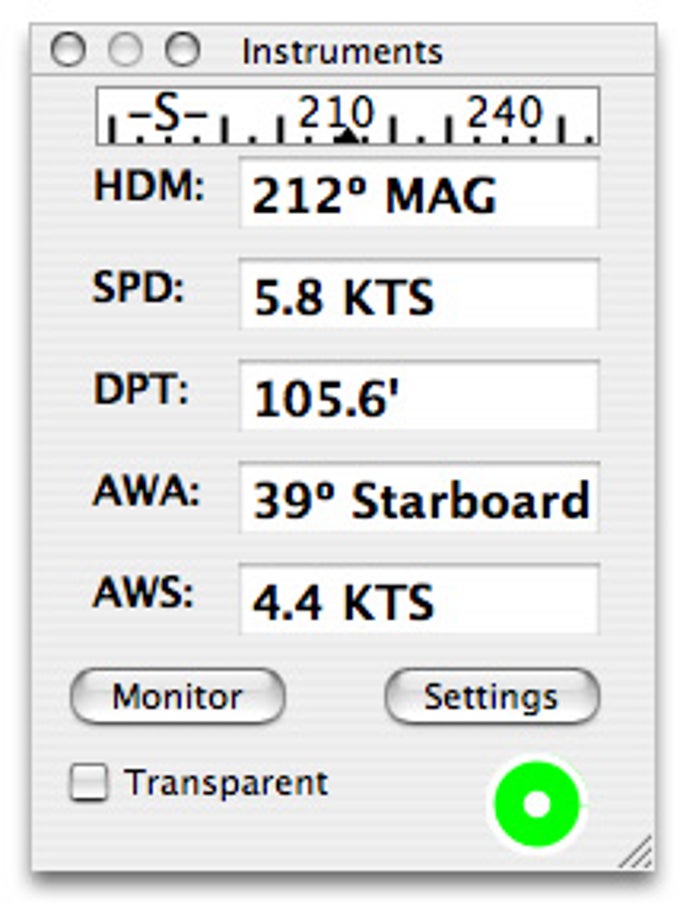Screen dimensions: 680x906
Task: Open the Monitor window
Action: point(177,696)
